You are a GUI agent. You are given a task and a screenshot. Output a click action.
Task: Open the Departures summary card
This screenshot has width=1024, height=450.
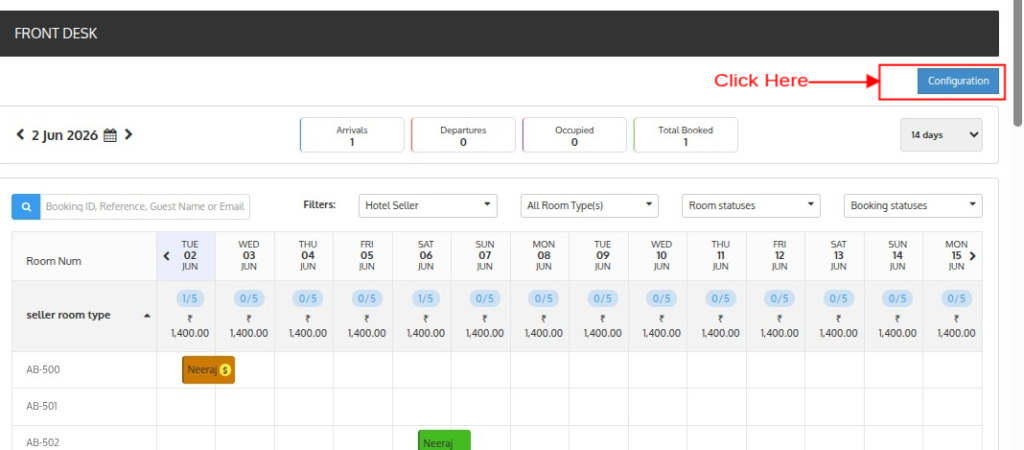click(x=463, y=135)
